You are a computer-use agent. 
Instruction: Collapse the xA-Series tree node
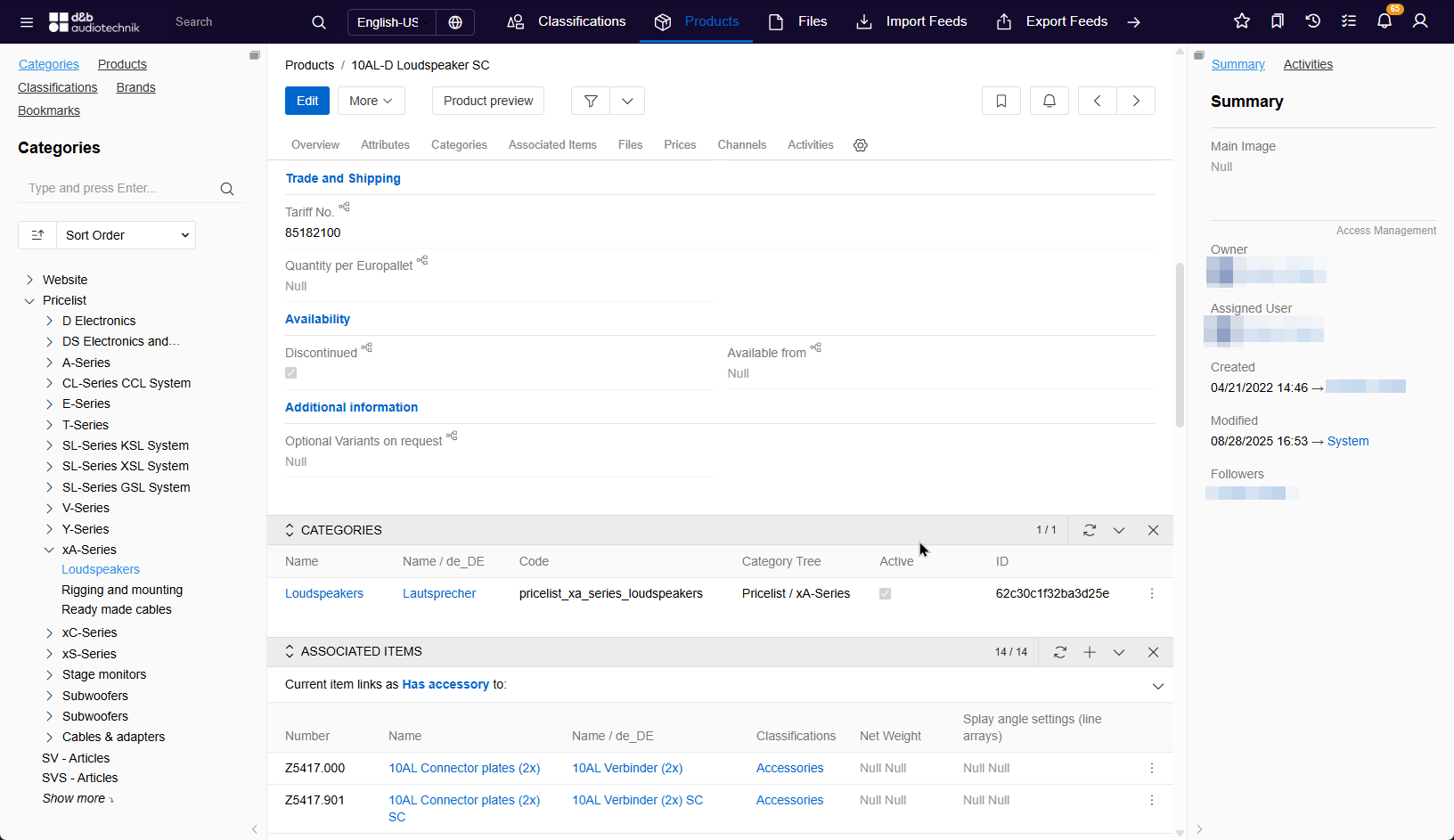[x=49, y=550]
